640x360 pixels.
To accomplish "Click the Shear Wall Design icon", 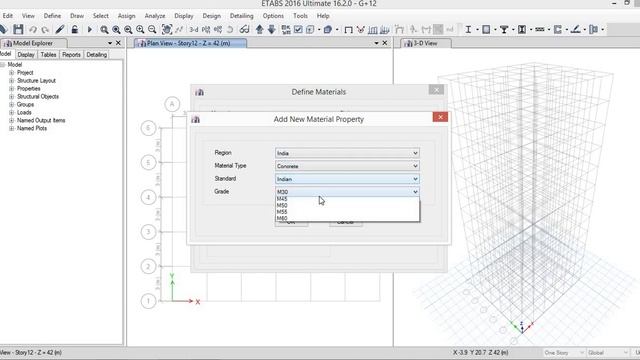I will [x=558, y=29].
